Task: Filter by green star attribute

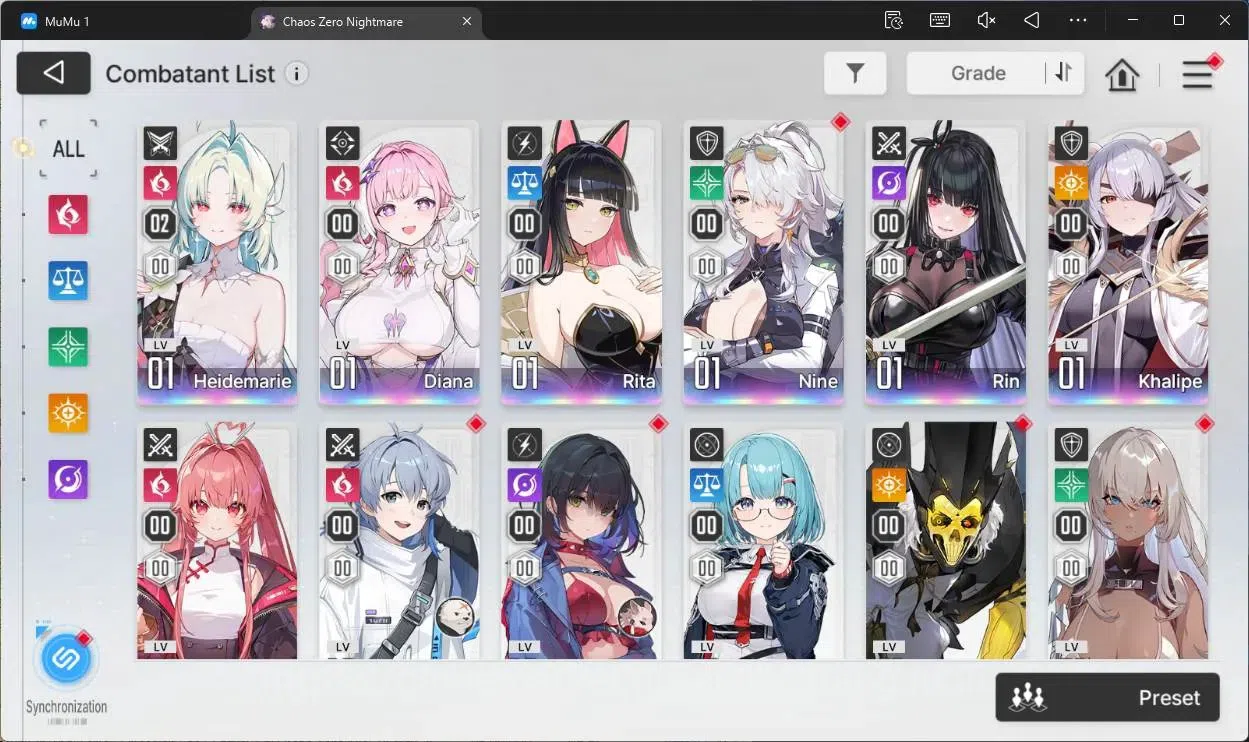Action: [x=69, y=347]
